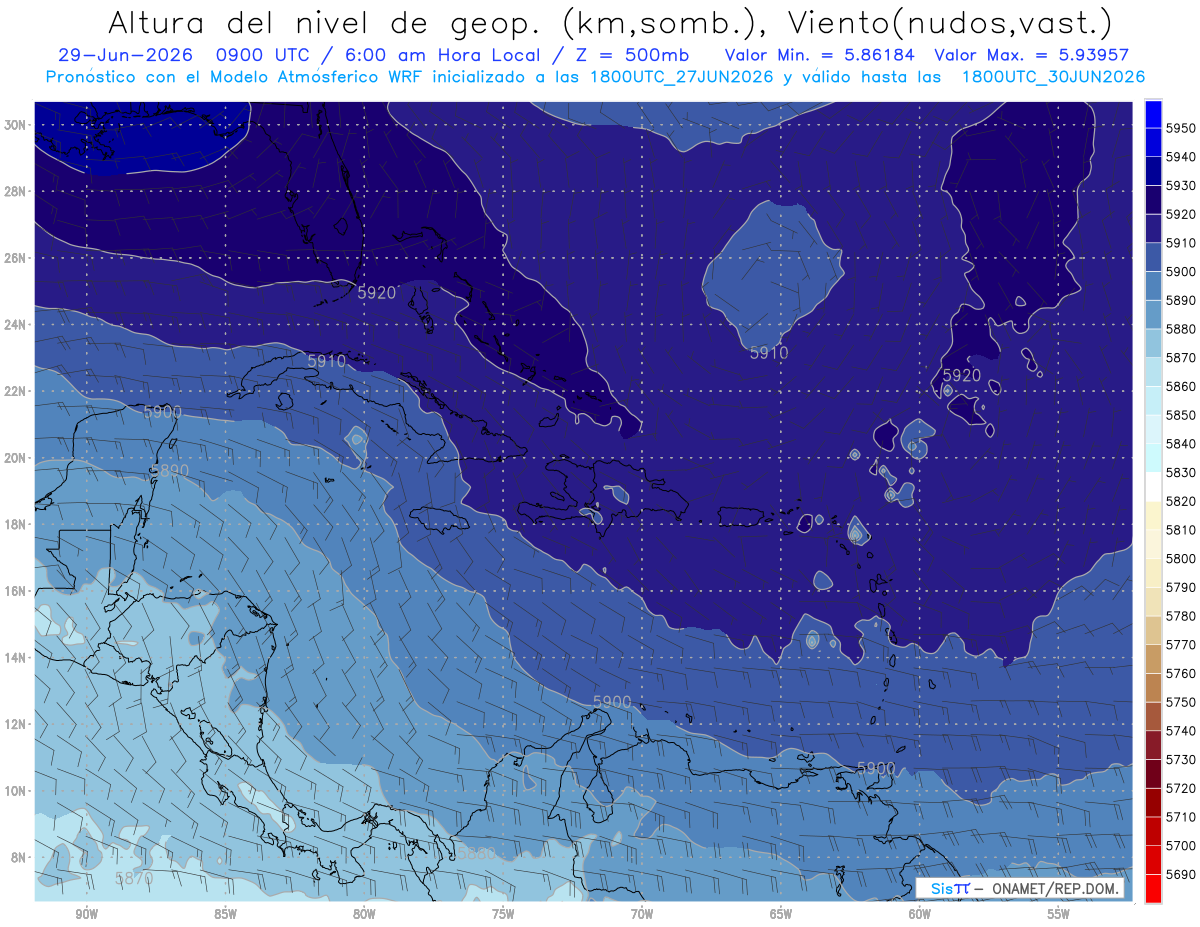Click the 5880 contour label near Panama
This screenshot has width=1200, height=927.
click(476, 854)
